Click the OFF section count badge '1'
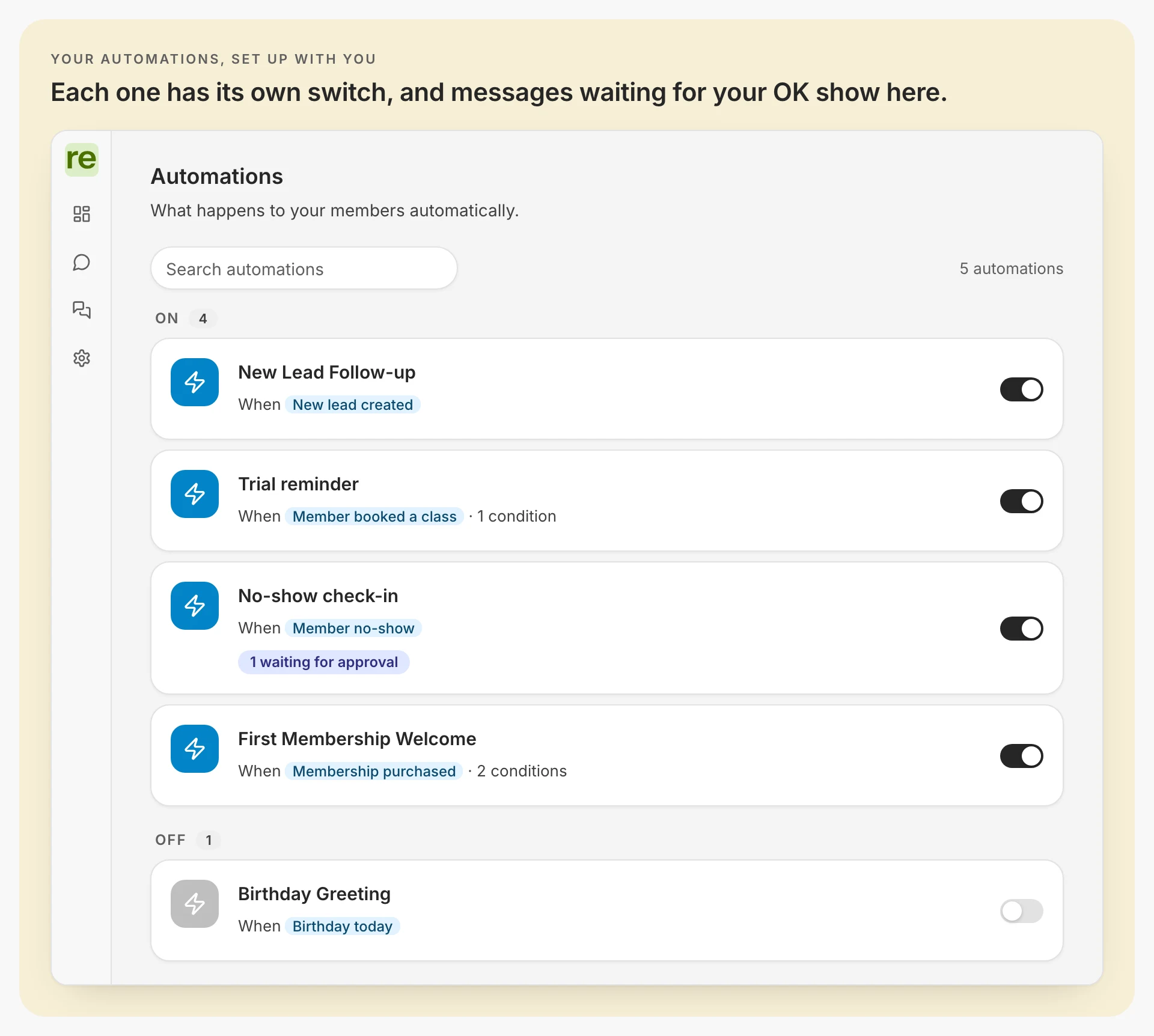This screenshot has height=1036, width=1154. 209,840
